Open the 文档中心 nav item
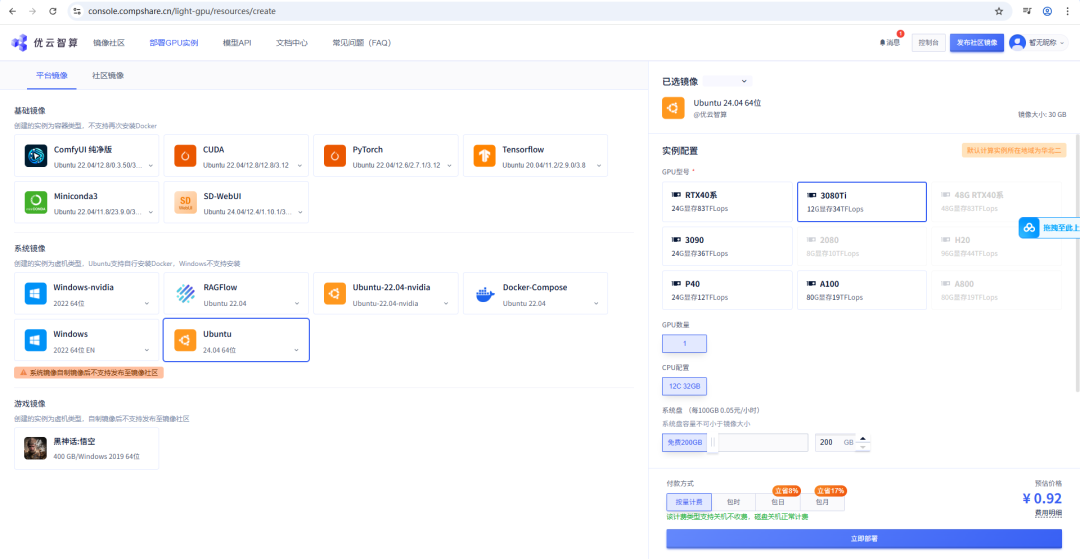The image size is (1080, 559). point(291,43)
